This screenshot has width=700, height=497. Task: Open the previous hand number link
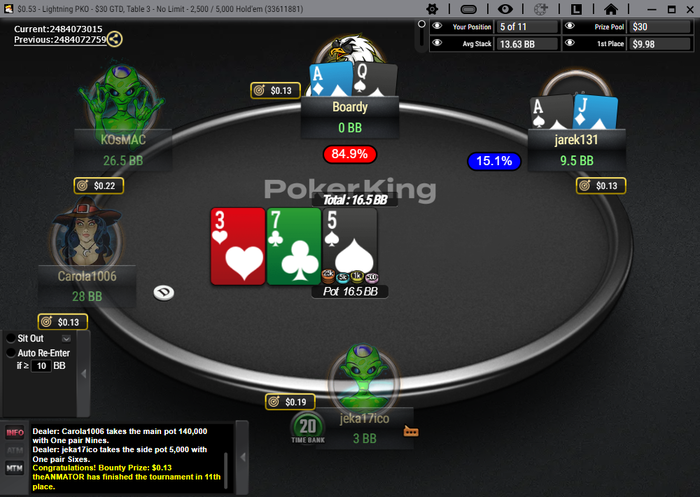click(60, 40)
